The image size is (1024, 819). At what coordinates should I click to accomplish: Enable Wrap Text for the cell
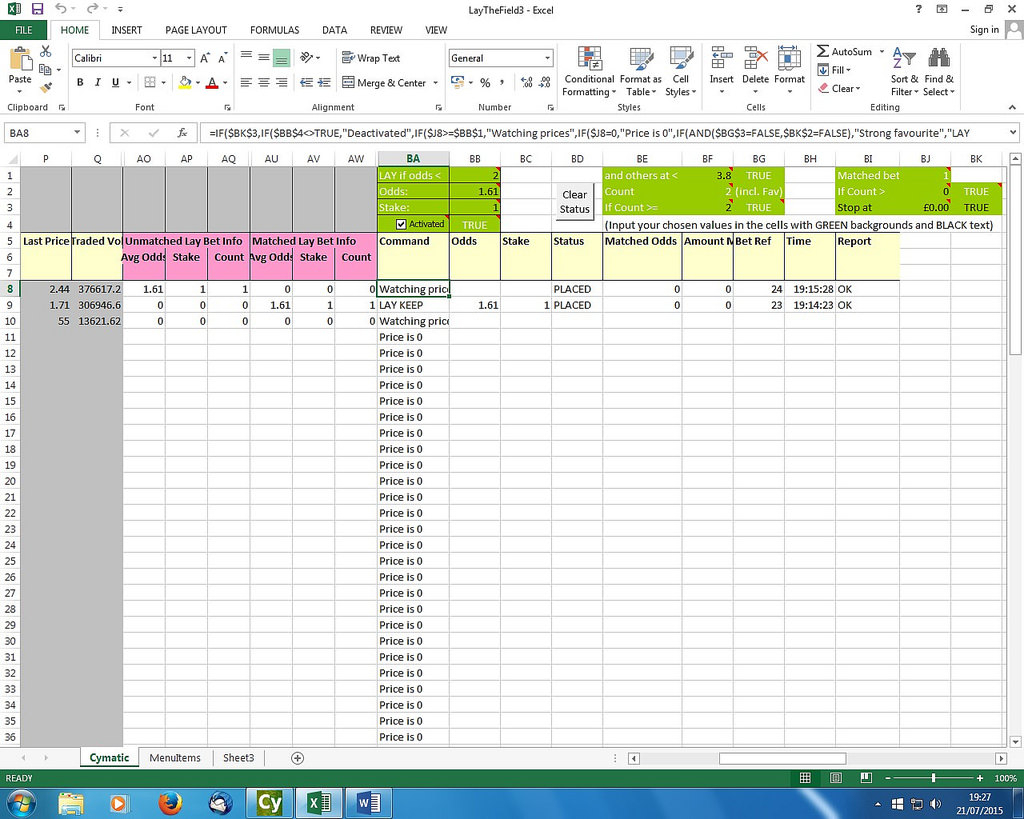(x=371, y=58)
